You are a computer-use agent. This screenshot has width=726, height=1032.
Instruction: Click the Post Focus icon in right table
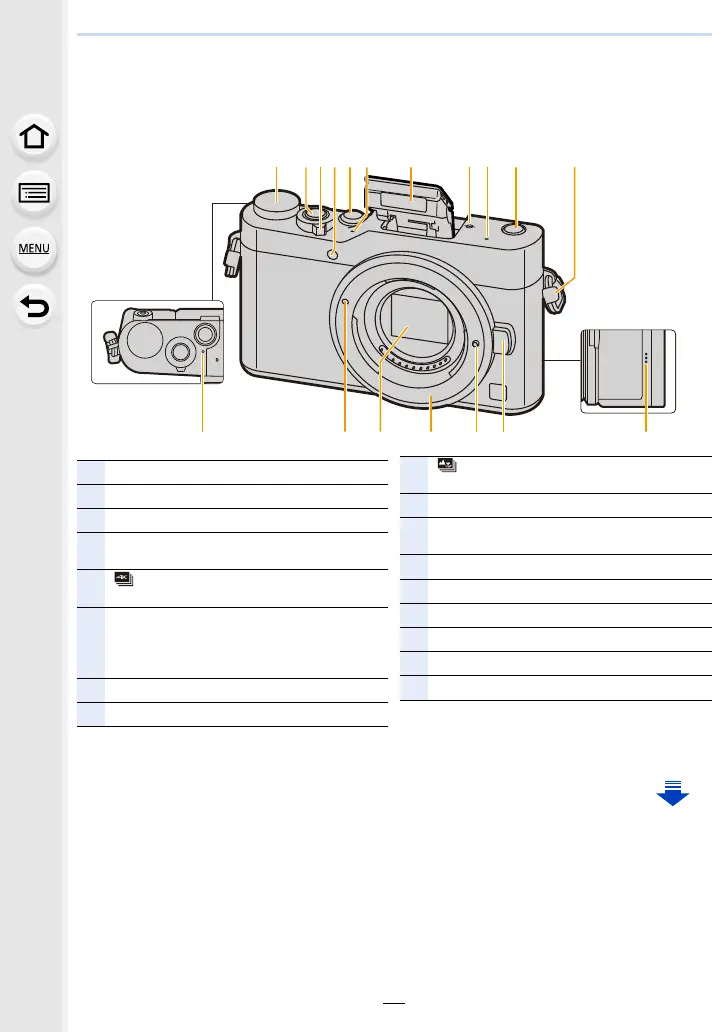pyautogui.click(x=447, y=465)
